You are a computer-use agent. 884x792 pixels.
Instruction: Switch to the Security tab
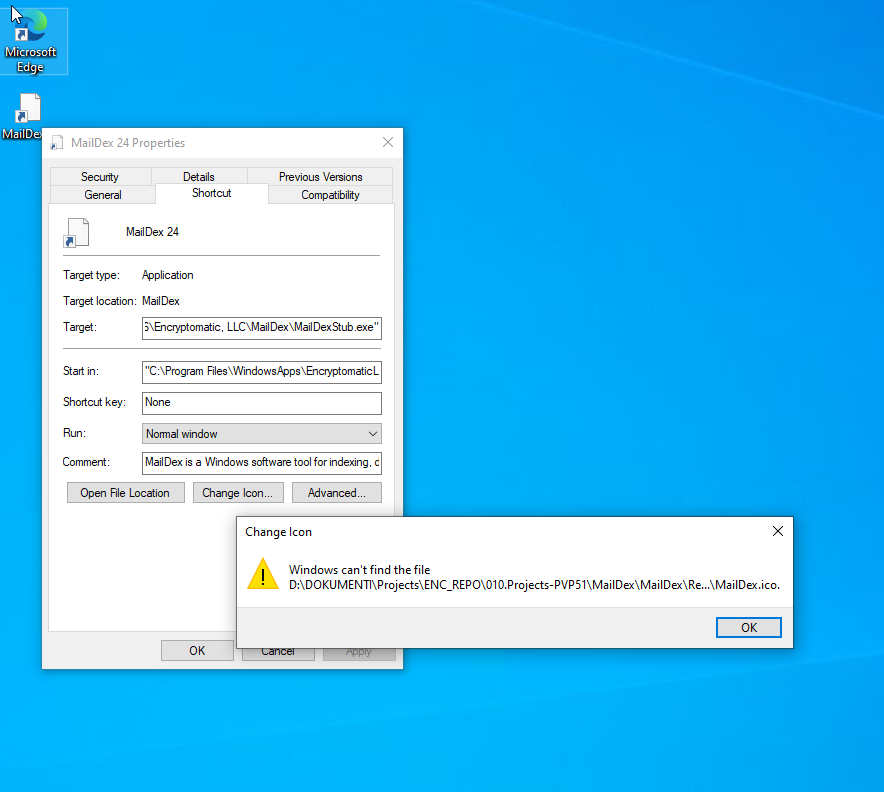(x=100, y=177)
